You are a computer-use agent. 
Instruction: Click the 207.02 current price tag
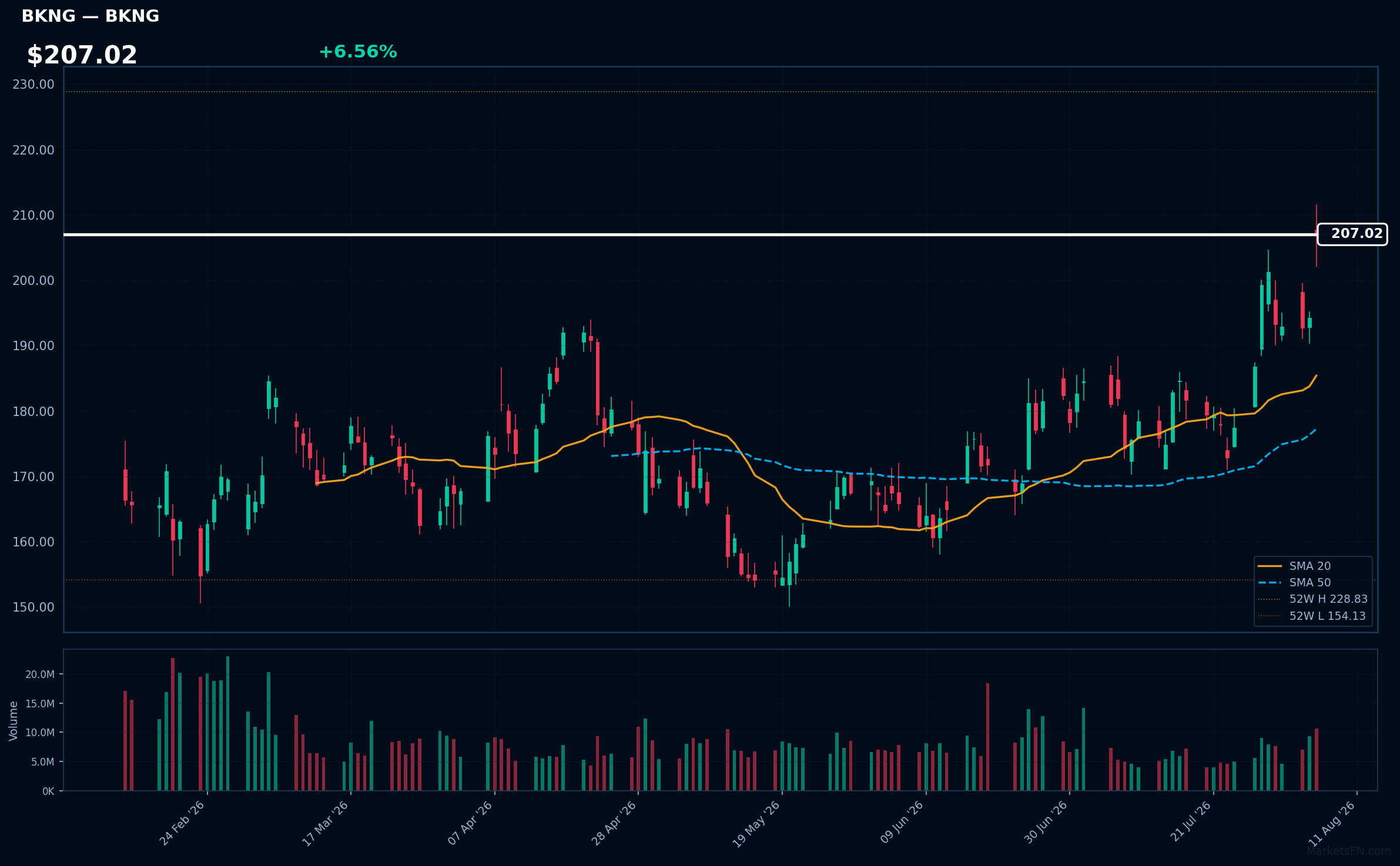coord(1352,234)
